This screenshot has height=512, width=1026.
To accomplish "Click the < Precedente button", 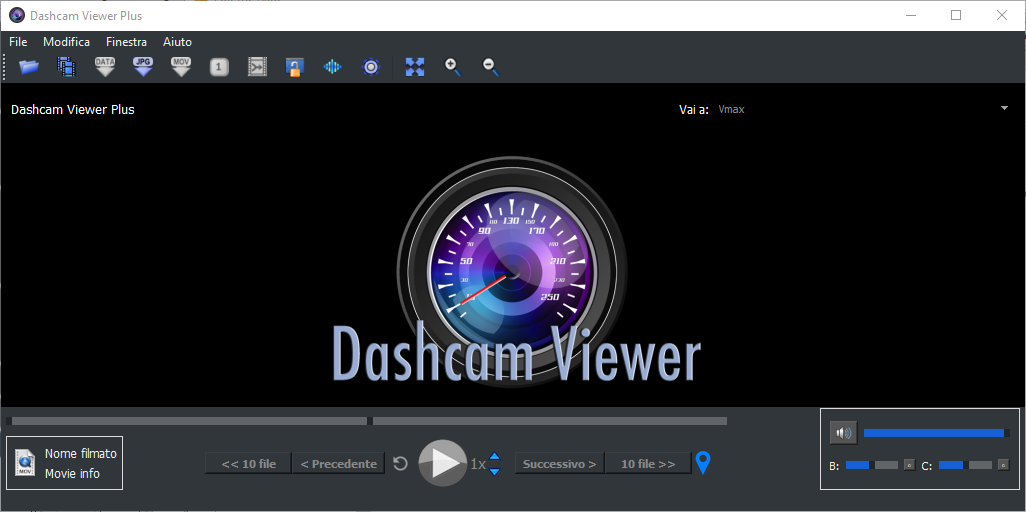I will coord(338,464).
